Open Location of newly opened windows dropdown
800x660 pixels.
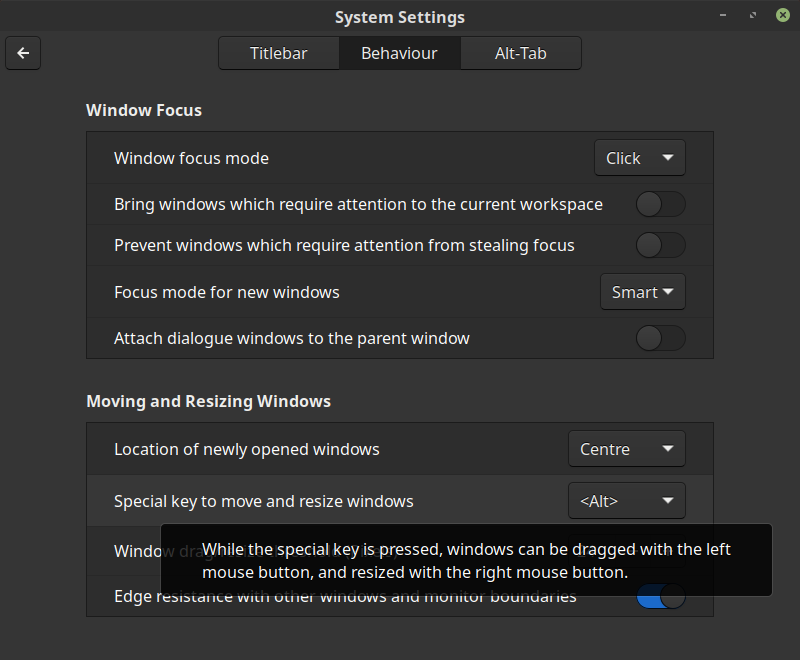click(x=627, y=449)
